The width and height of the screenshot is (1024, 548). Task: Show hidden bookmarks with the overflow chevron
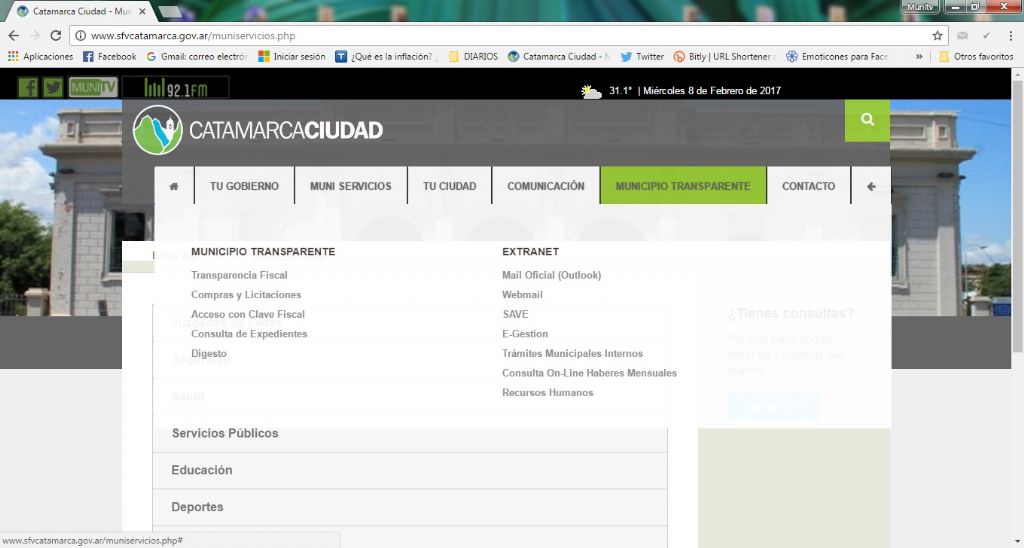[919, 57]
